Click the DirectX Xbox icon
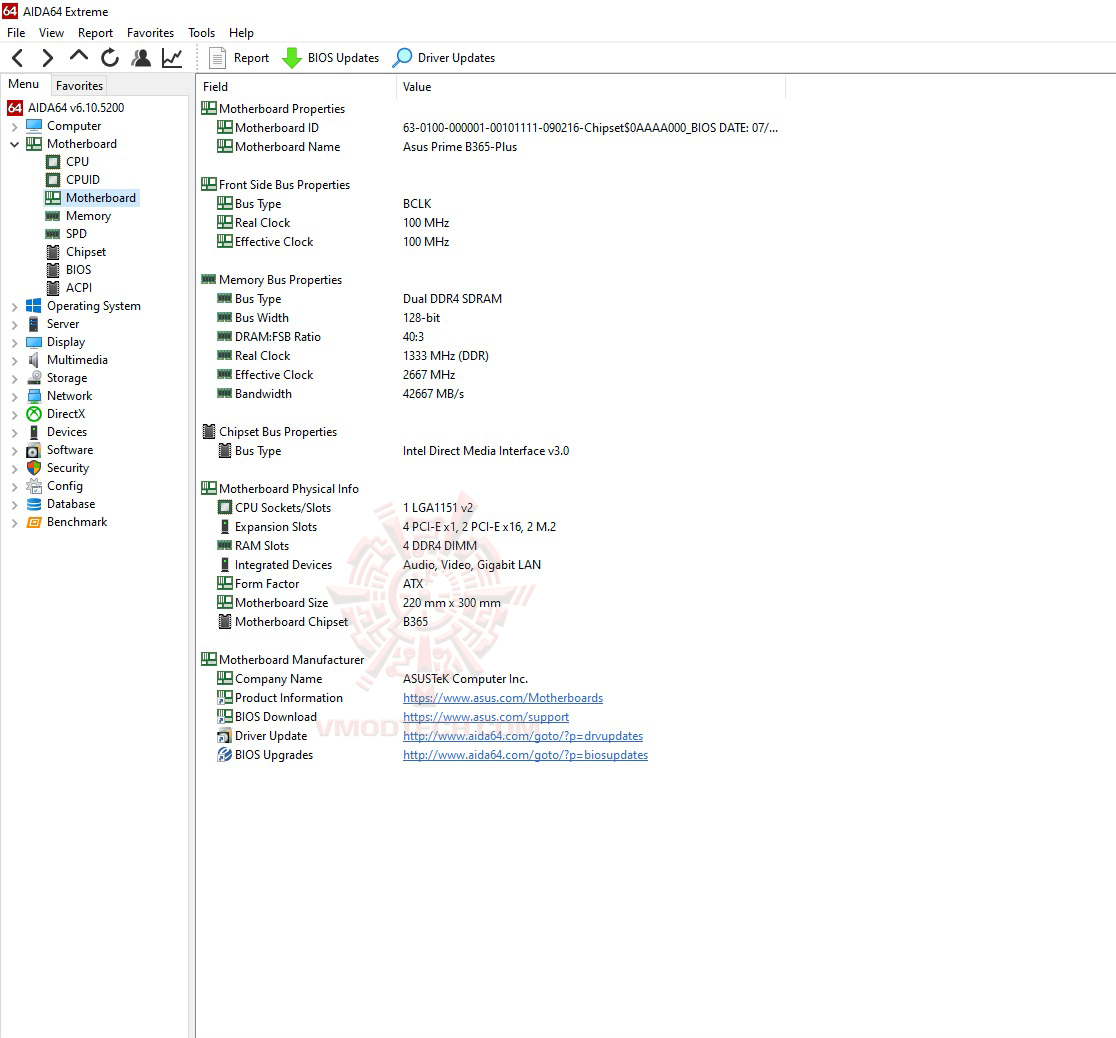This screenshot has height=1038, width=1116. pyautogui.click(x=33, y=414)
